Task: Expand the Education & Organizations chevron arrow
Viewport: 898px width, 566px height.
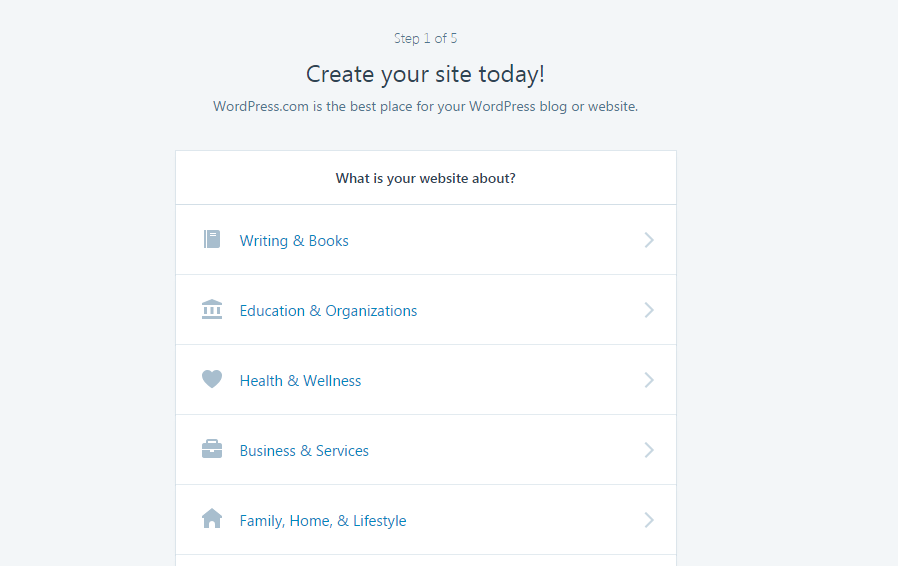Action: (649, 310)
